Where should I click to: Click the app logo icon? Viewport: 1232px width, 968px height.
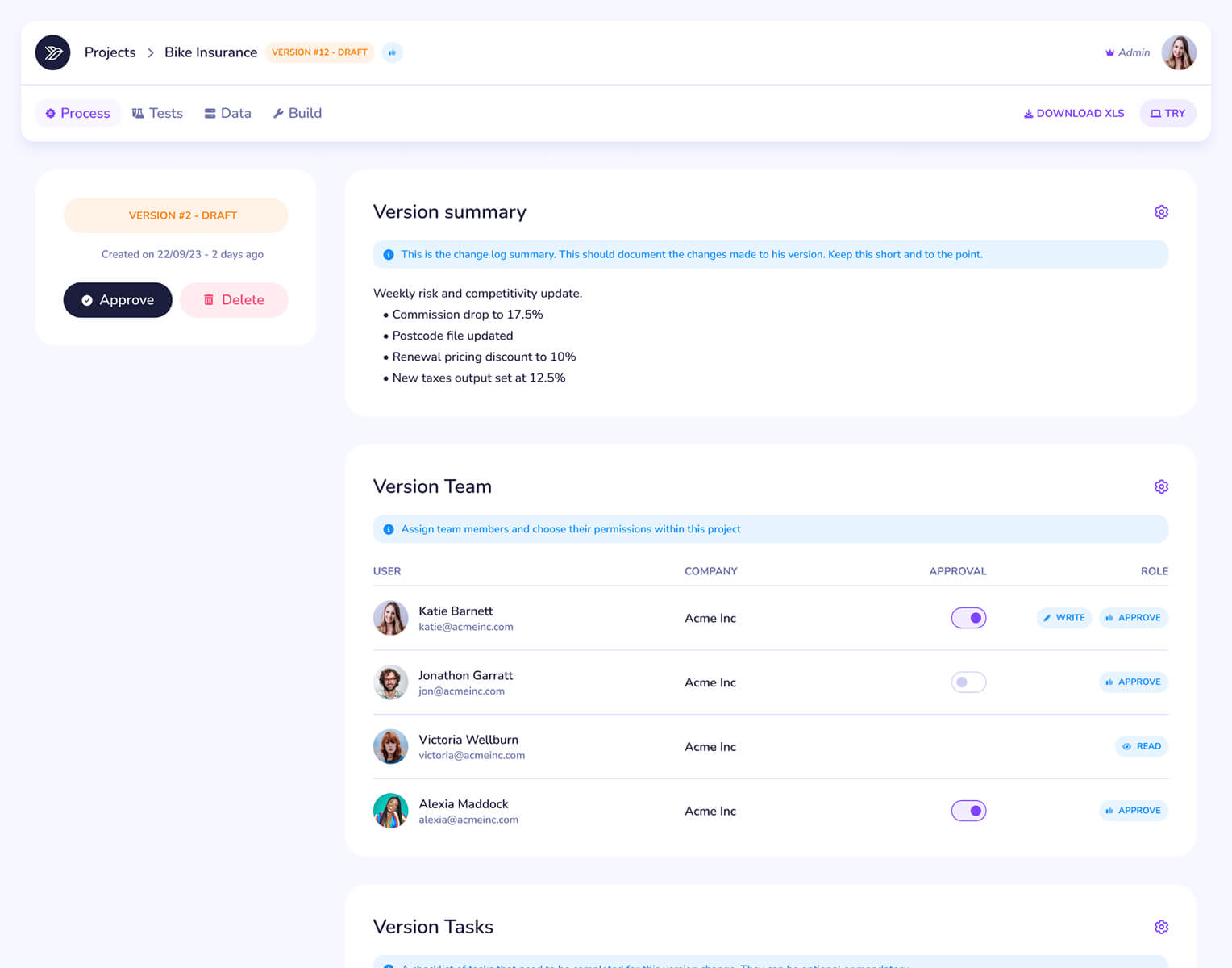pos(52,52)
